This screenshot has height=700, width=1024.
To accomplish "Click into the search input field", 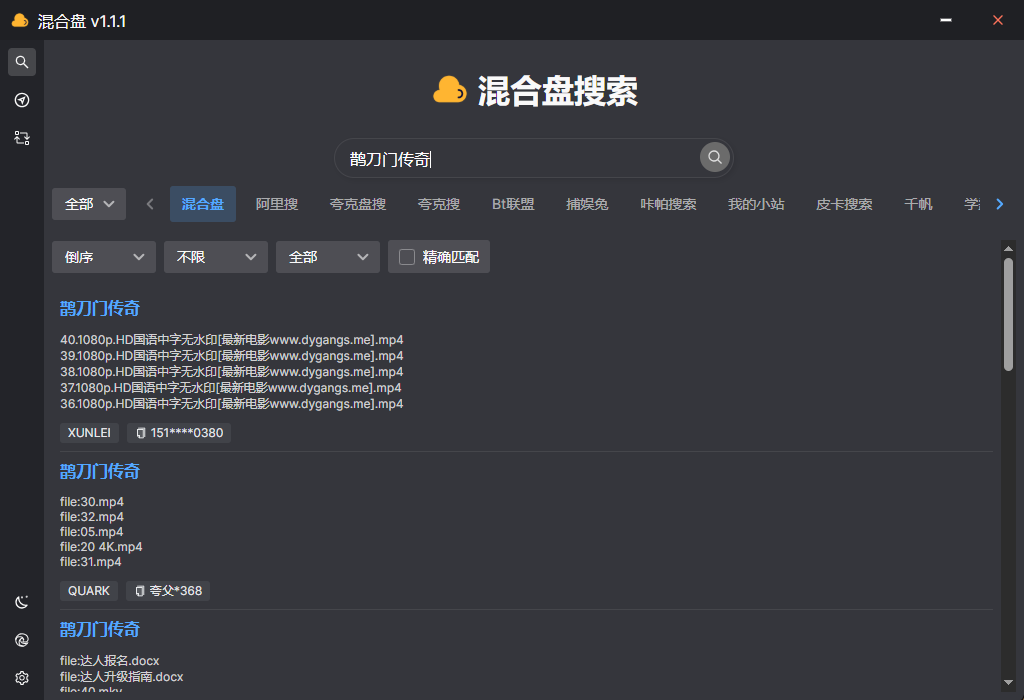I will [519, 159].
